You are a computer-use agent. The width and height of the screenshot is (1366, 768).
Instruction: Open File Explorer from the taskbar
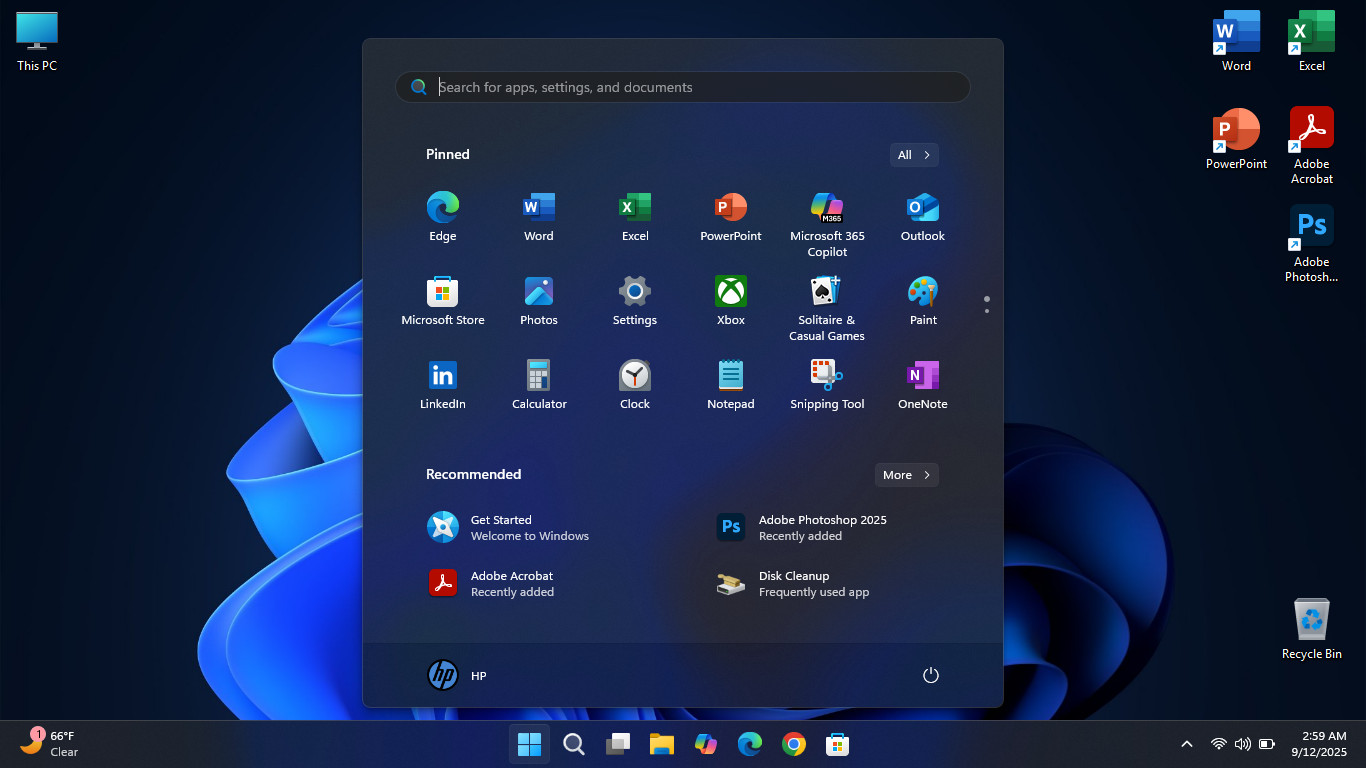click(662, 744)
